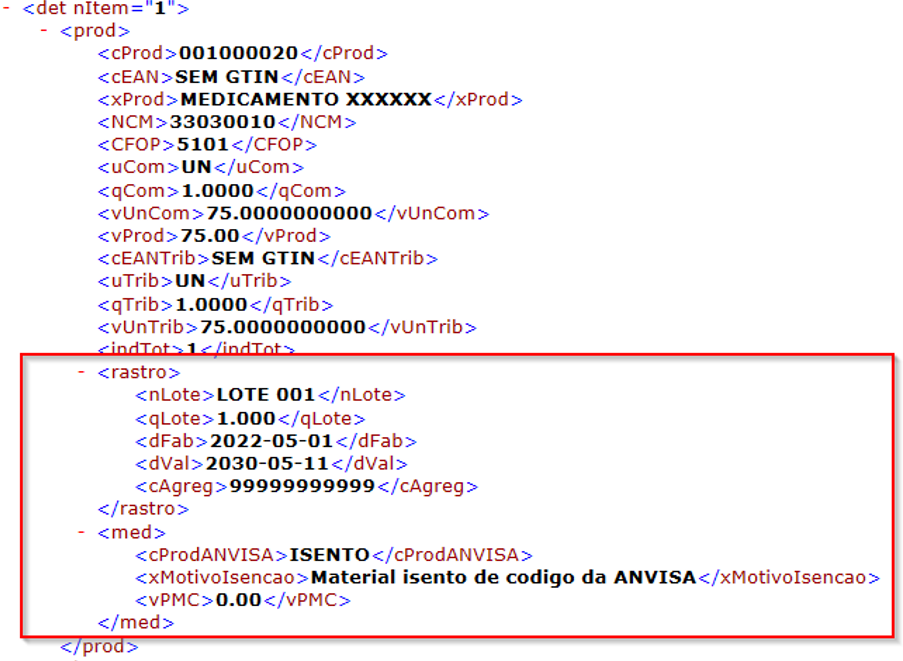The width and height of the screenshot is (903, 661).
Task: Click the xProd MEDICAMENTO XXXXXX text
Action: (x=306, y=99)
